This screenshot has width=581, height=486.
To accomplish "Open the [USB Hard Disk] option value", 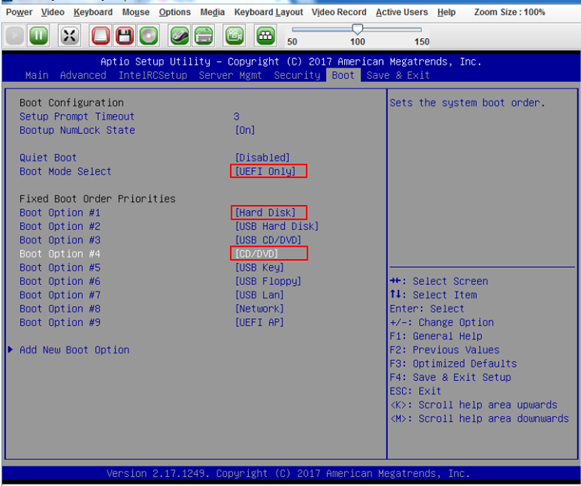I will pyautogui.click(x=277, y=226).
